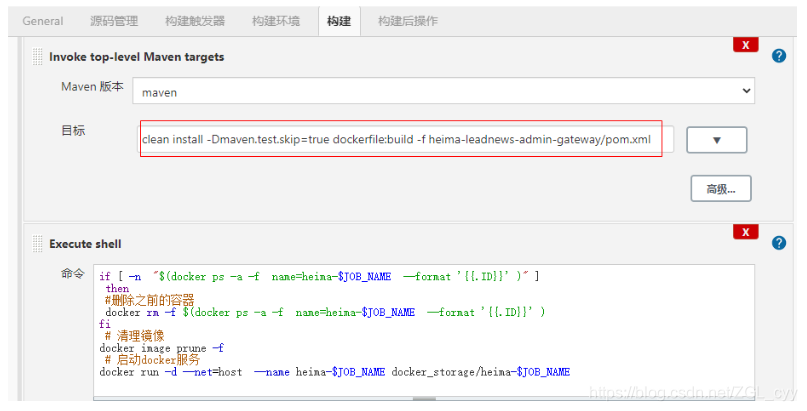807x411 pixels.
Task: Delete the Execute shell build step
Action: (x=745, y=232)
